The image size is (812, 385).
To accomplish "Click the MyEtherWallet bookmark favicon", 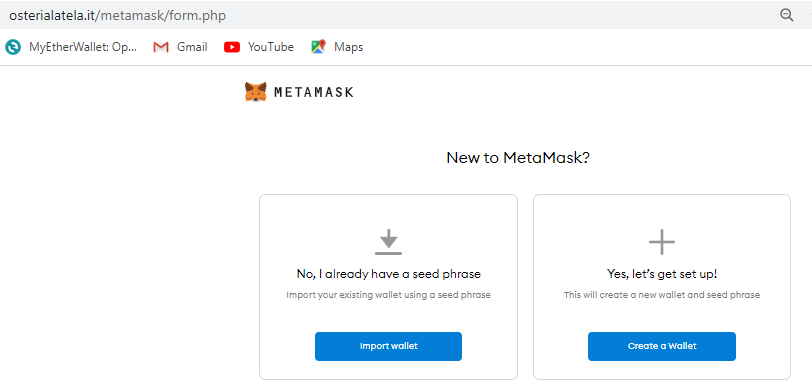I will point(13,47).
